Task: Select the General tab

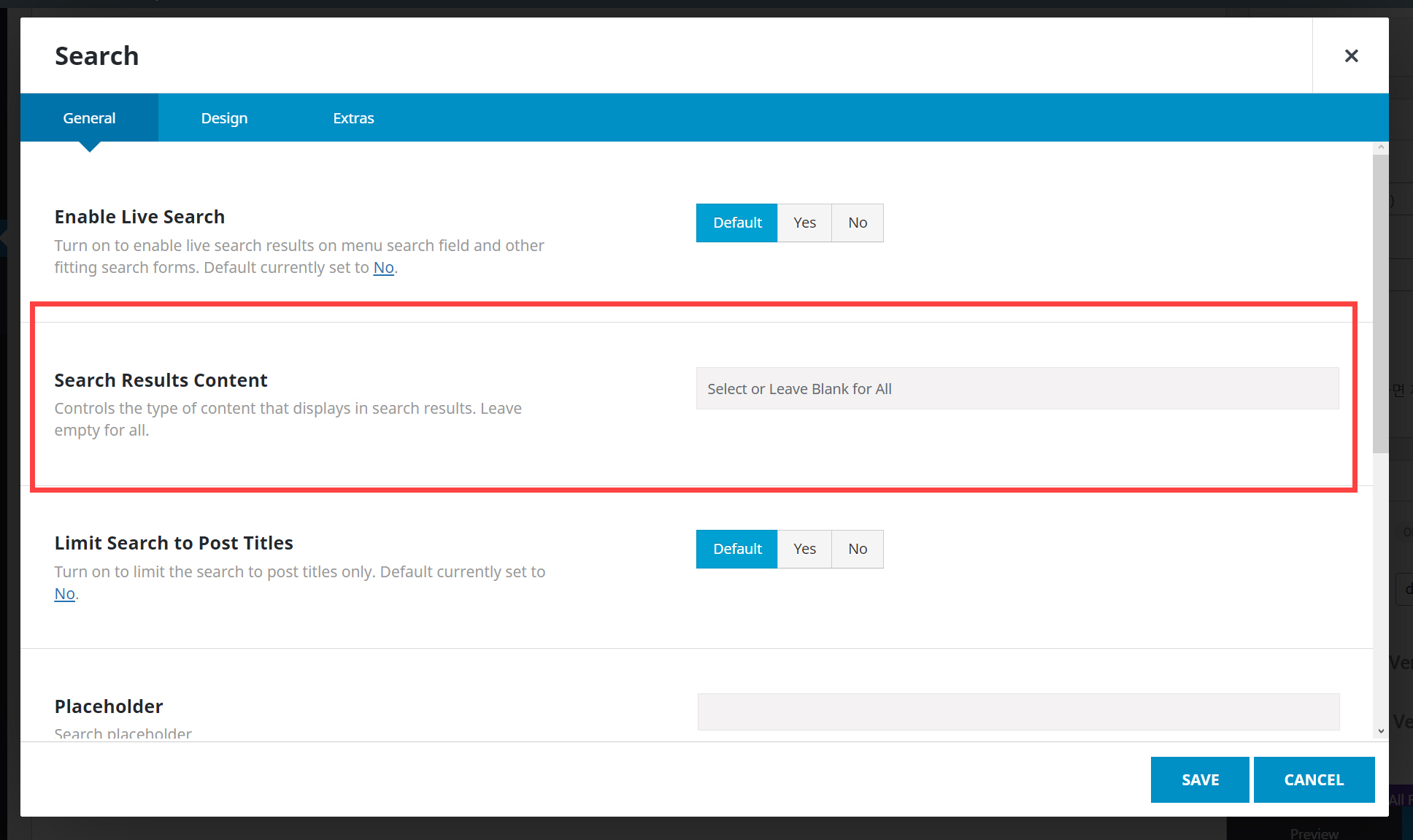Action: point(89,118)
